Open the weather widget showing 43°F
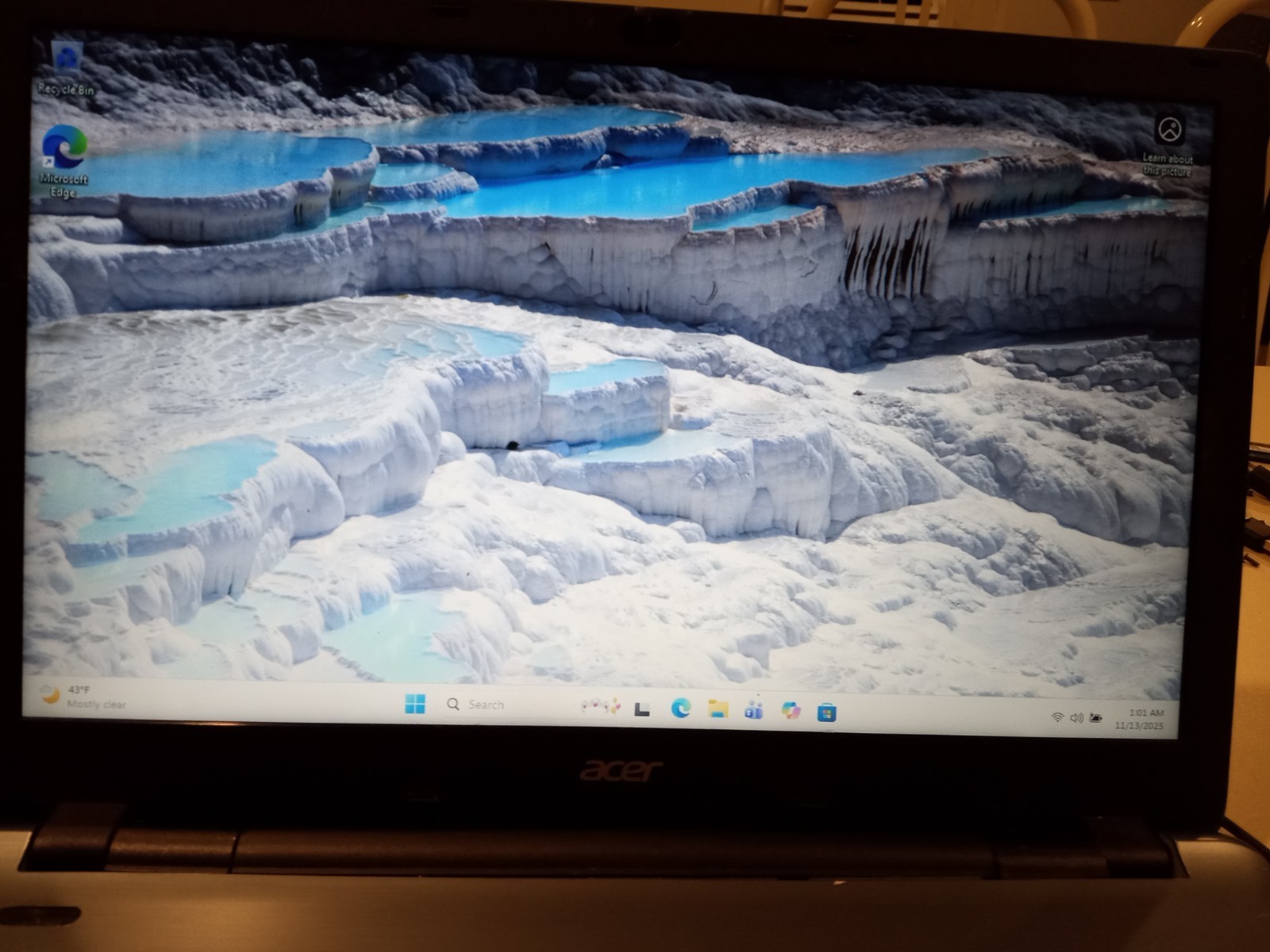Image resolution: width=1270 pixels, height=952 pixels. (x=83, y=697)
